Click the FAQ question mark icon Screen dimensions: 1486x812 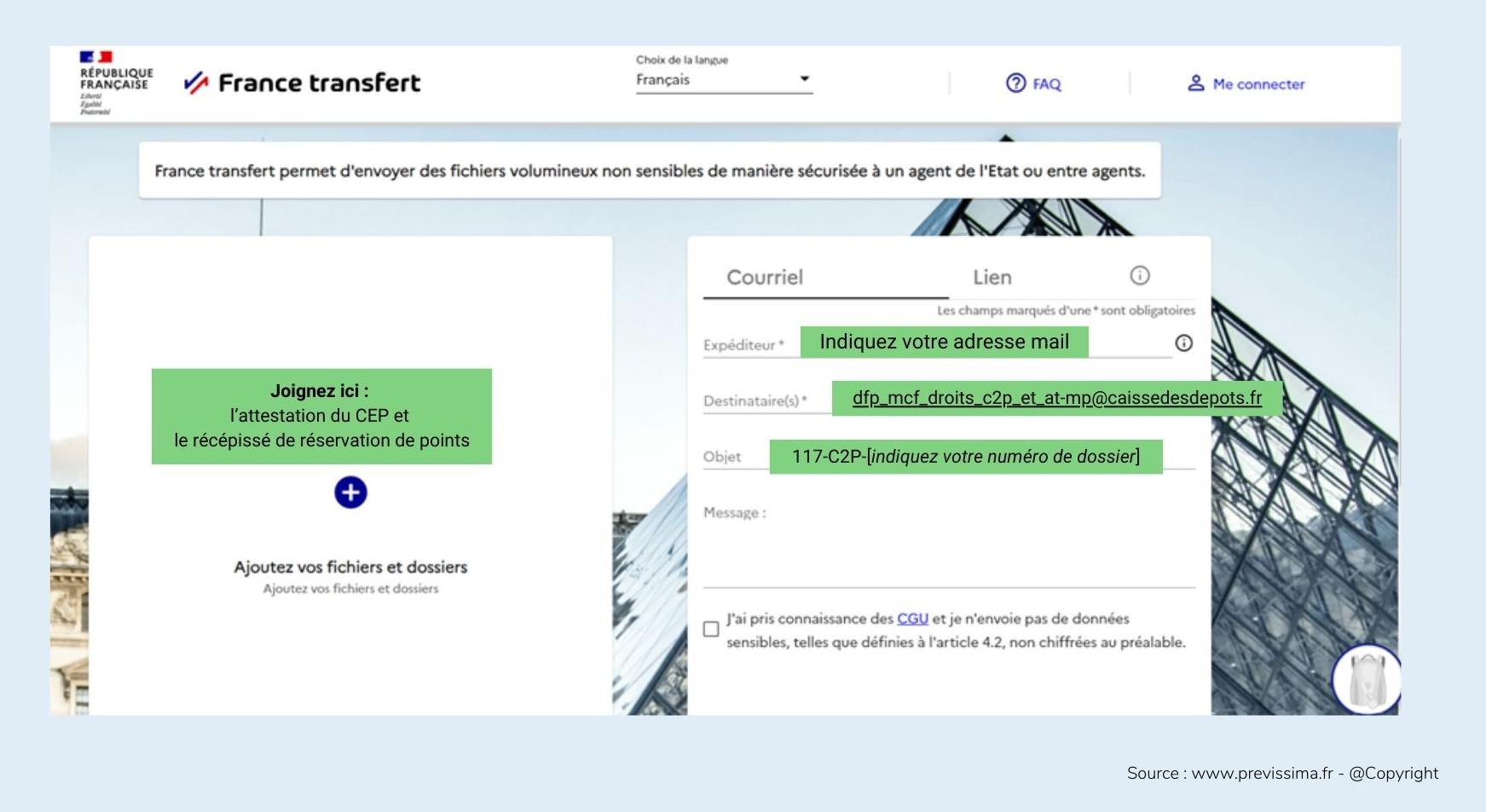tap(1015, 84)
